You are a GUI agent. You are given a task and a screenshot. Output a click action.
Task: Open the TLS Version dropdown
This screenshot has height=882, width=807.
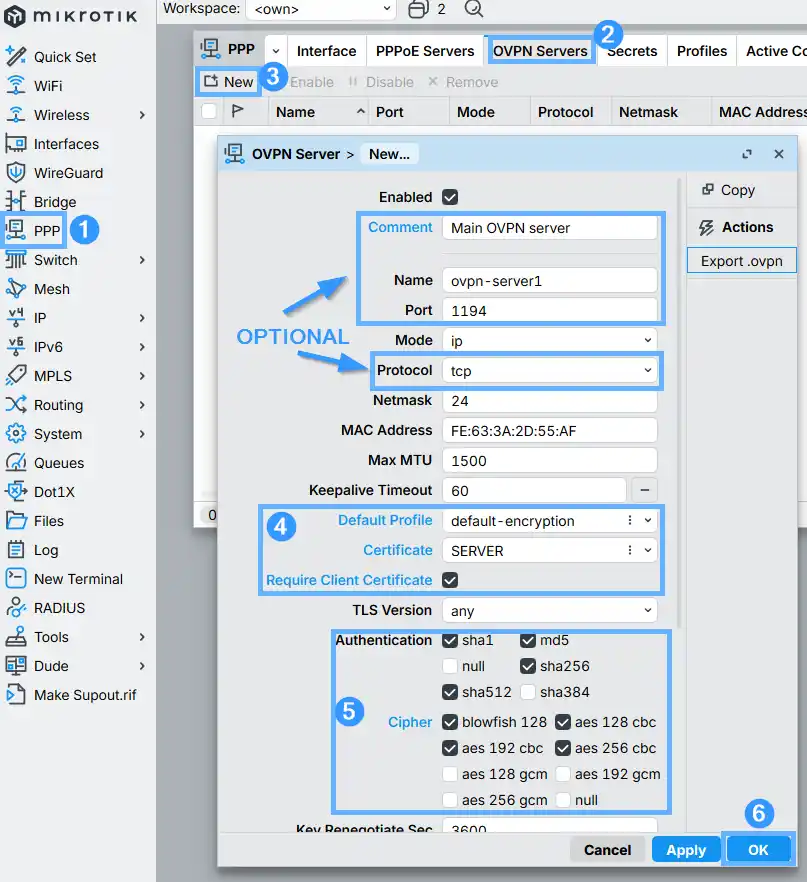click(549, 610)
